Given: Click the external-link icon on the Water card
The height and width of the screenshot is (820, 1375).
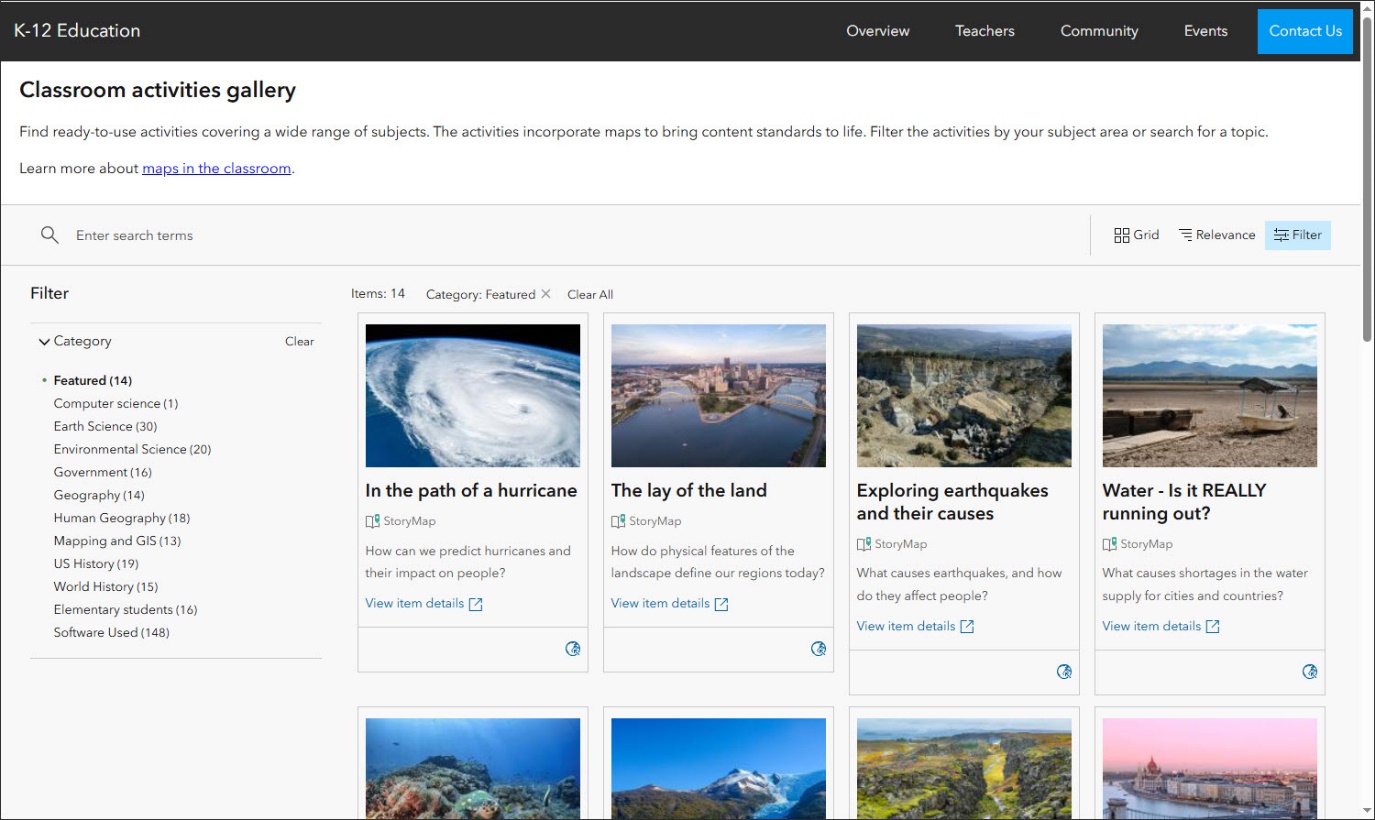Looking at the screenshot, I should click(1211, 626).
